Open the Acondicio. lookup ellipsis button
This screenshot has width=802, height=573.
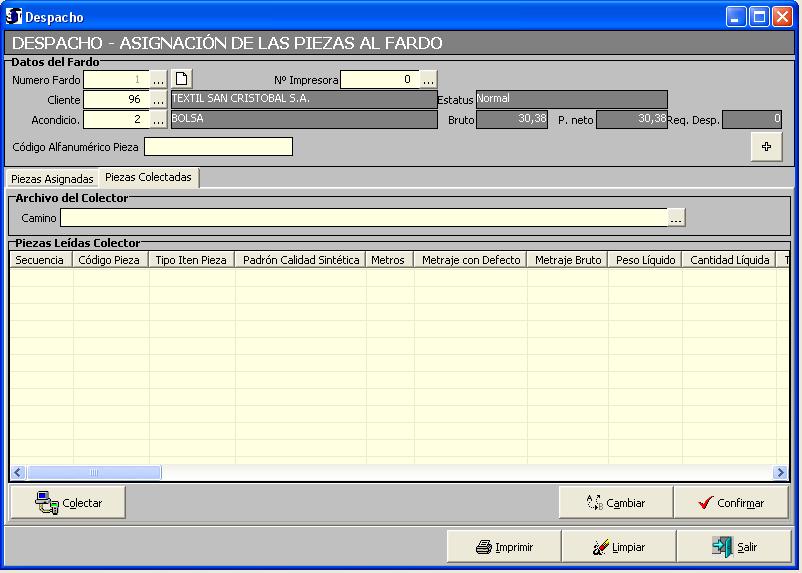tap(158, 119)
